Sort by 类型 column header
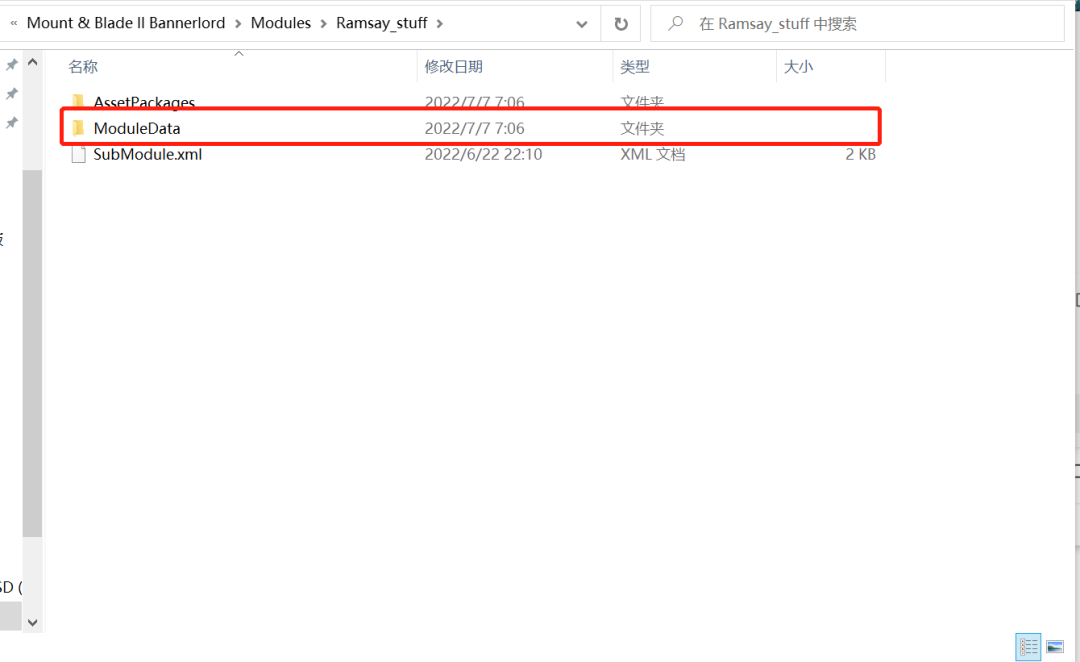The width and height of the screenshot is (1080, 662). 634,67
